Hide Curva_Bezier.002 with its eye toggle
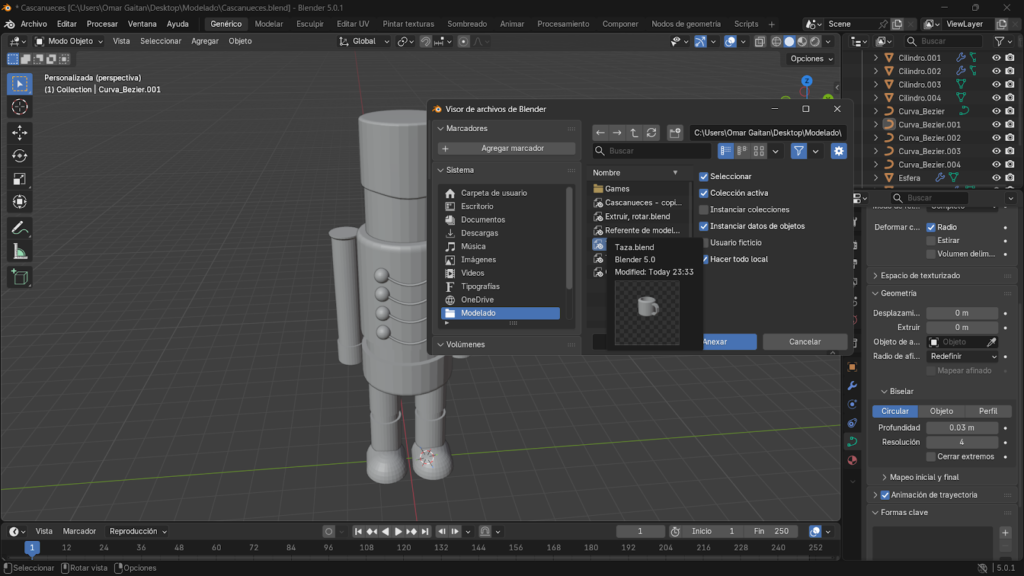The image size is (1024, 576). (997, 137)
